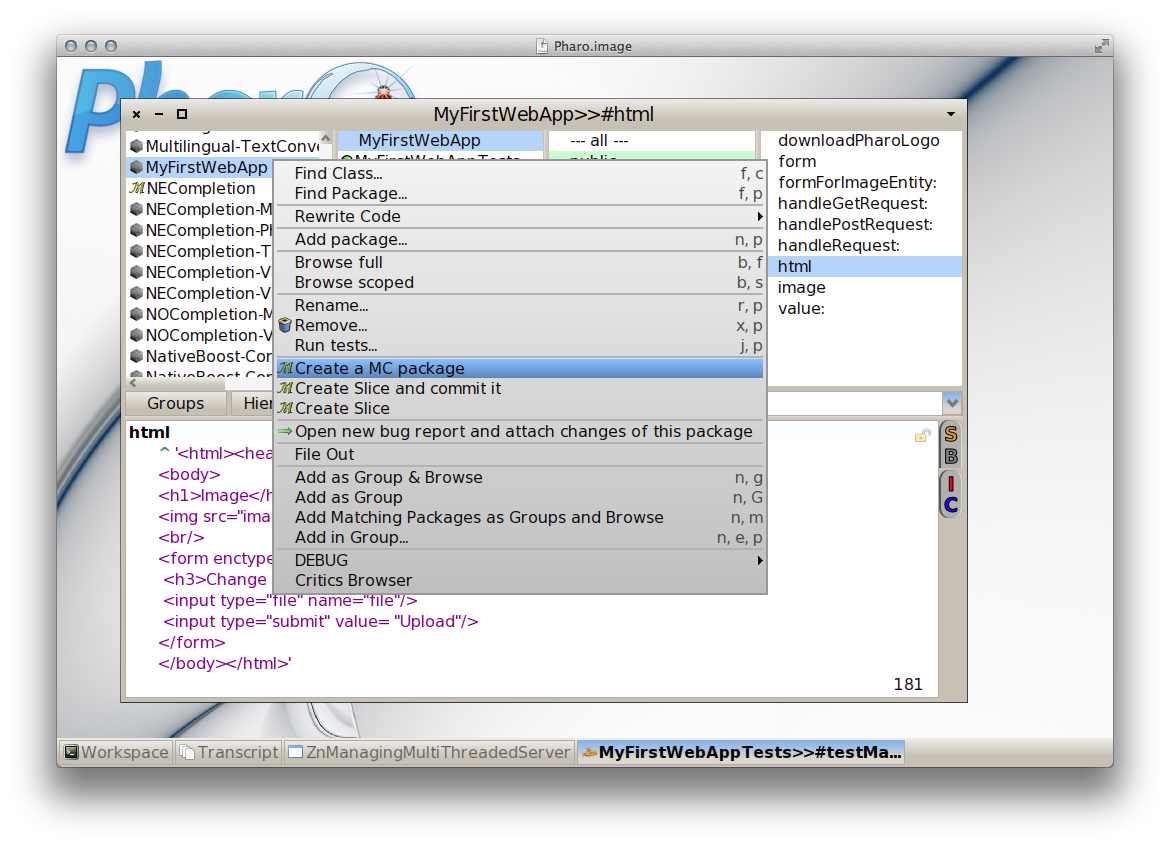Click the close X of the browser window
The height and width of the screenshot is (846, 1170).
(x=137, y=114)
